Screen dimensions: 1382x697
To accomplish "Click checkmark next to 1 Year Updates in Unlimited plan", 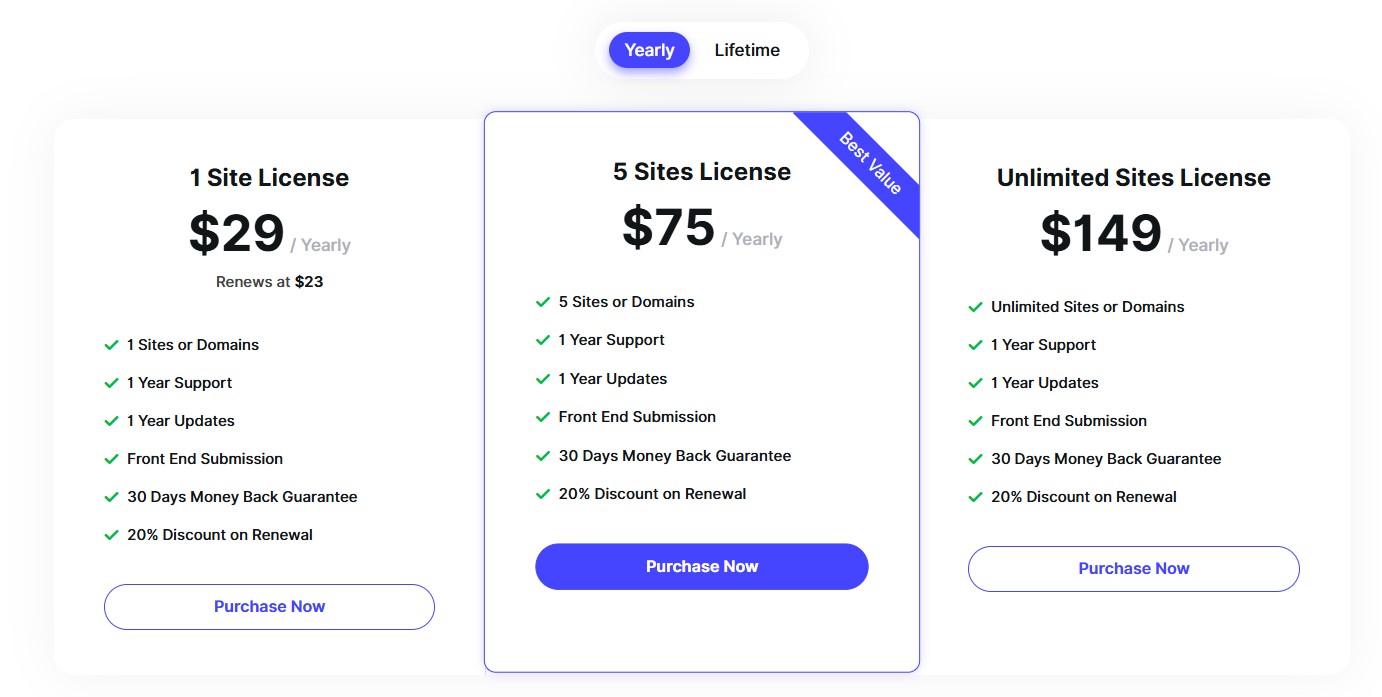I will [x=976, y=383].
